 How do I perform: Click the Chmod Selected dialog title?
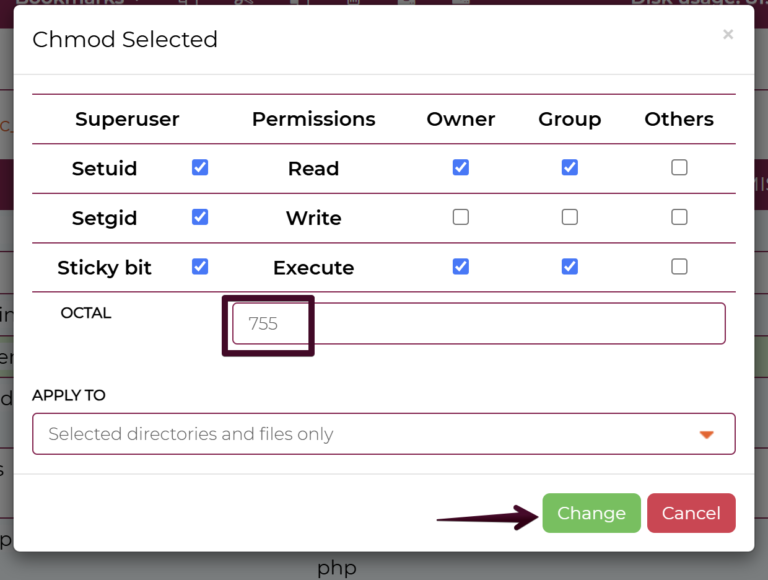click(125, 40)
